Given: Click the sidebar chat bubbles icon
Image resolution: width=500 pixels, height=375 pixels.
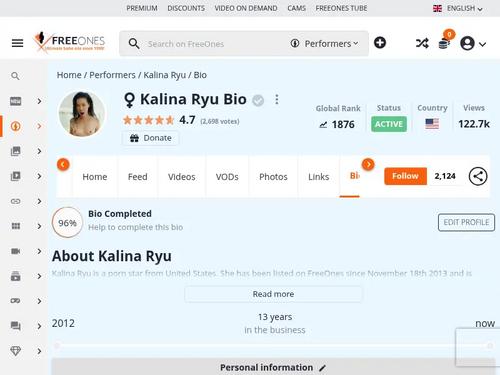Looking at the screenshot, I should point(16,326).
